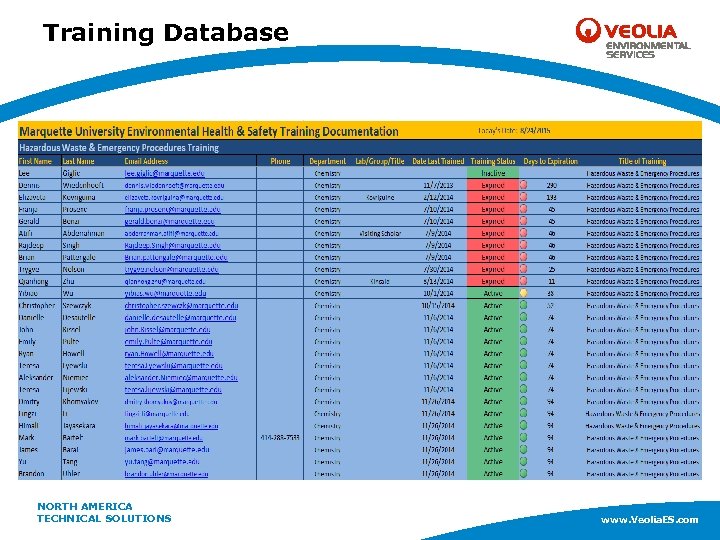Click the red status indicator in Rajdeep Singh's row
Screen dimensions: 720x540
(523, 245)
